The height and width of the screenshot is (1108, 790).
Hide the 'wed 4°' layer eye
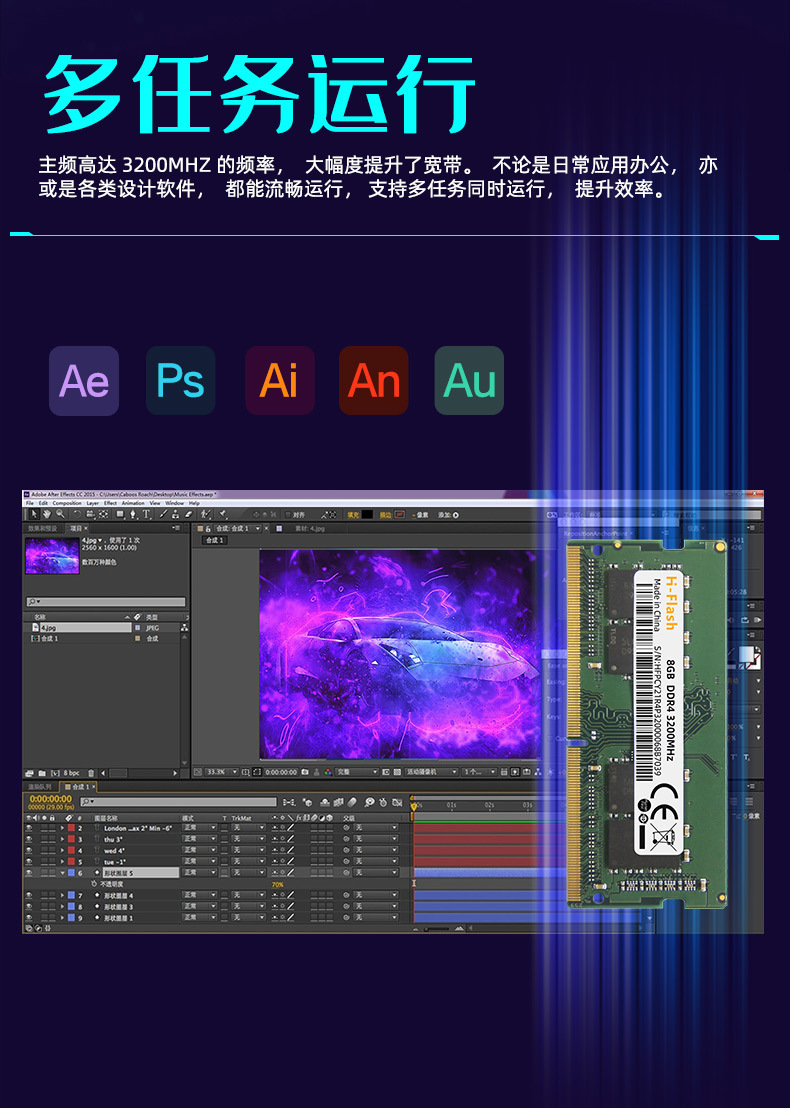tap(28, 850)
